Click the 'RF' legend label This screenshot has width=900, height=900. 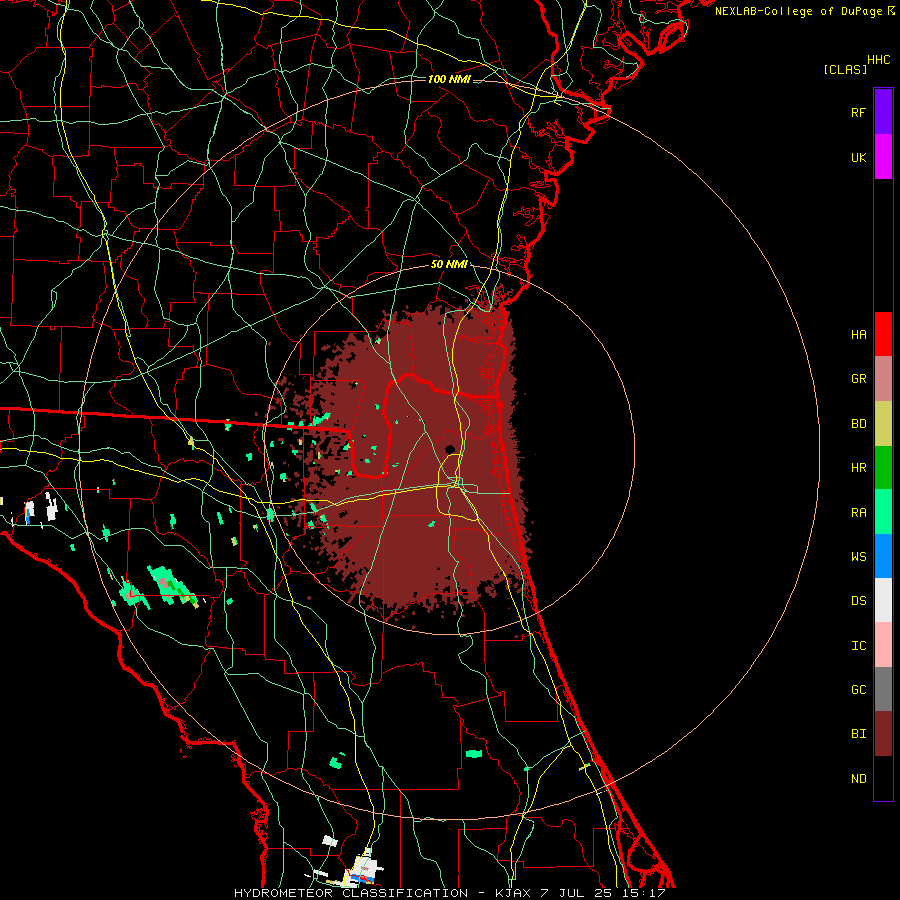(x=858, y=112)
